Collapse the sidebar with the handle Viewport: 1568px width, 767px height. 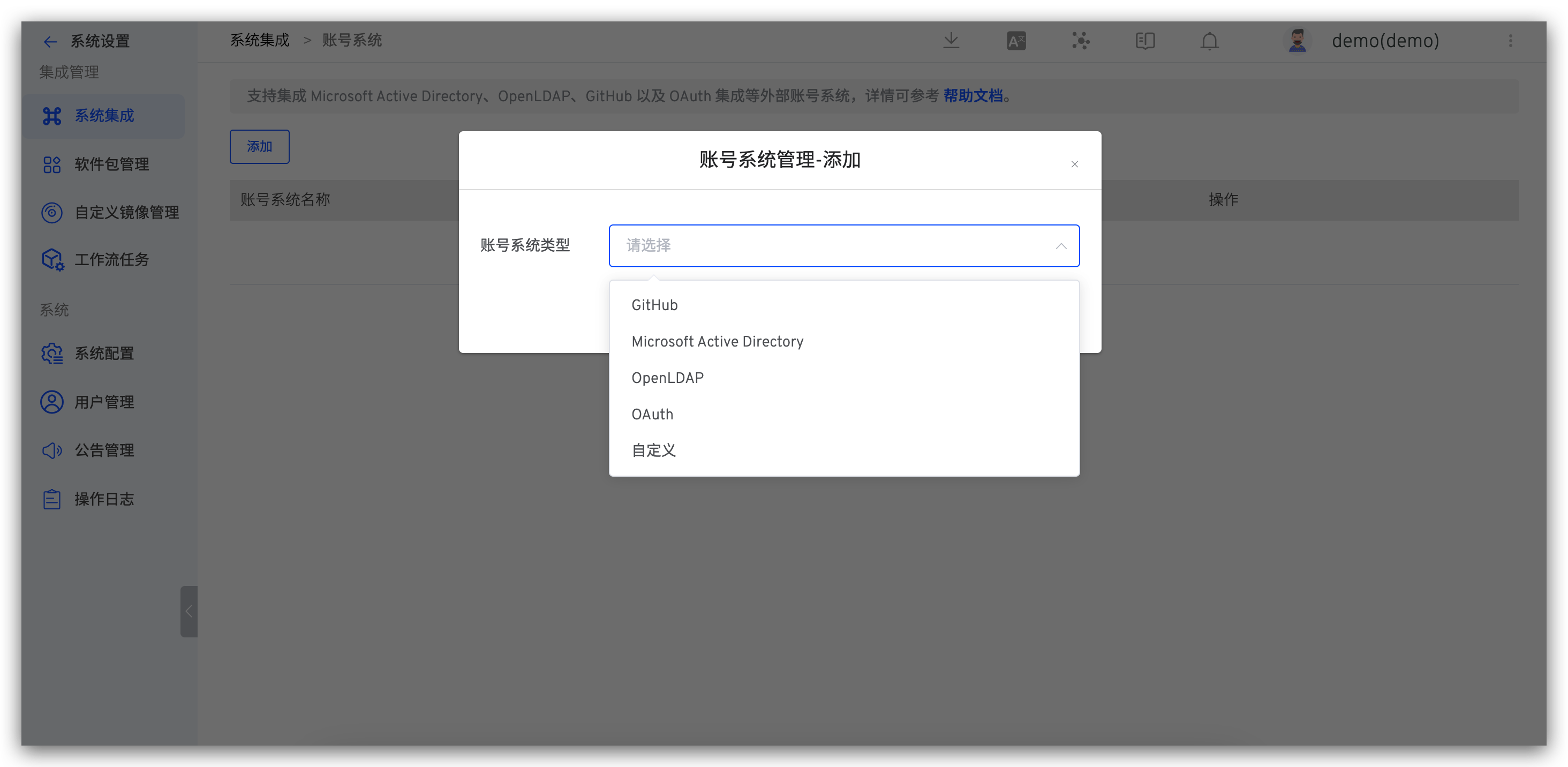point(189,611)
